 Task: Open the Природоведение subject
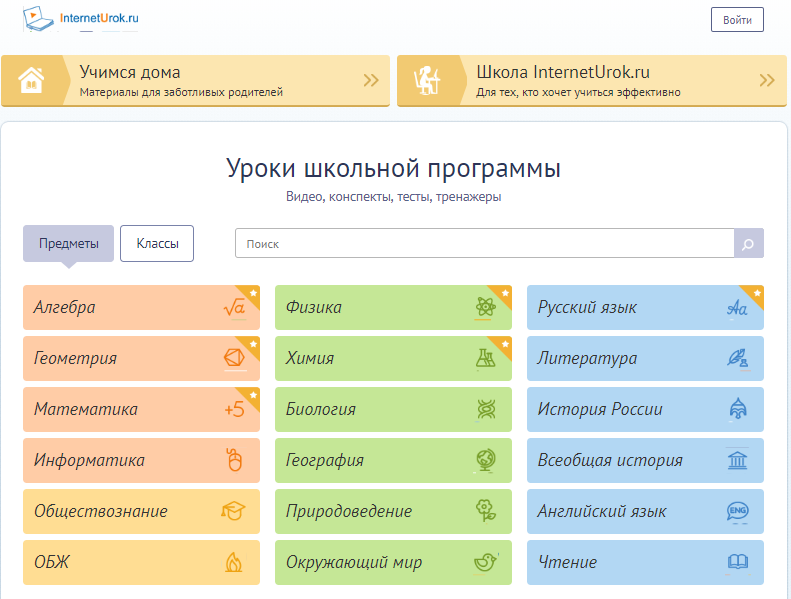click(393, 511)
